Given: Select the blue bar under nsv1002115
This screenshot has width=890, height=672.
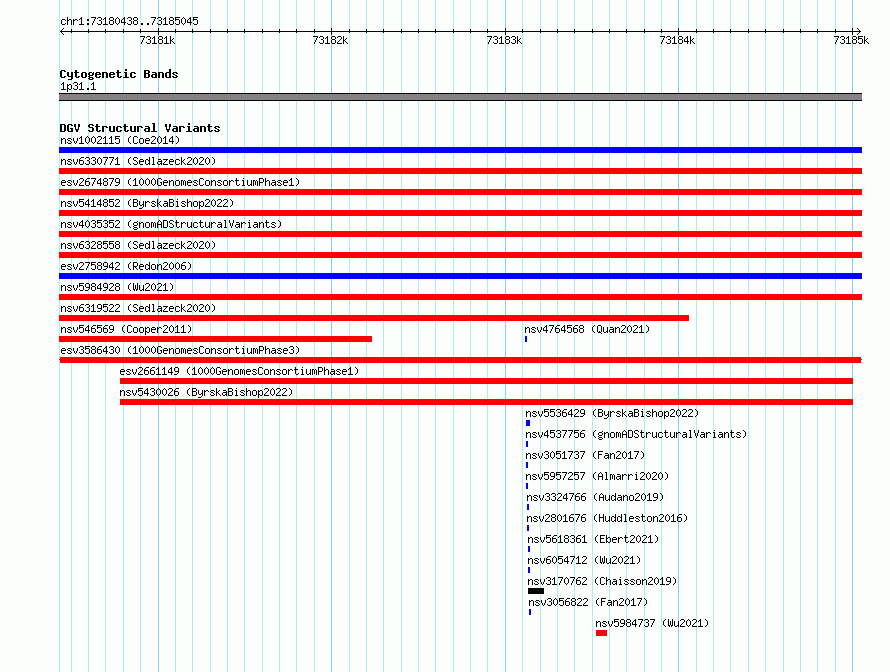Looking at the screenshot, I should point(460,150).
